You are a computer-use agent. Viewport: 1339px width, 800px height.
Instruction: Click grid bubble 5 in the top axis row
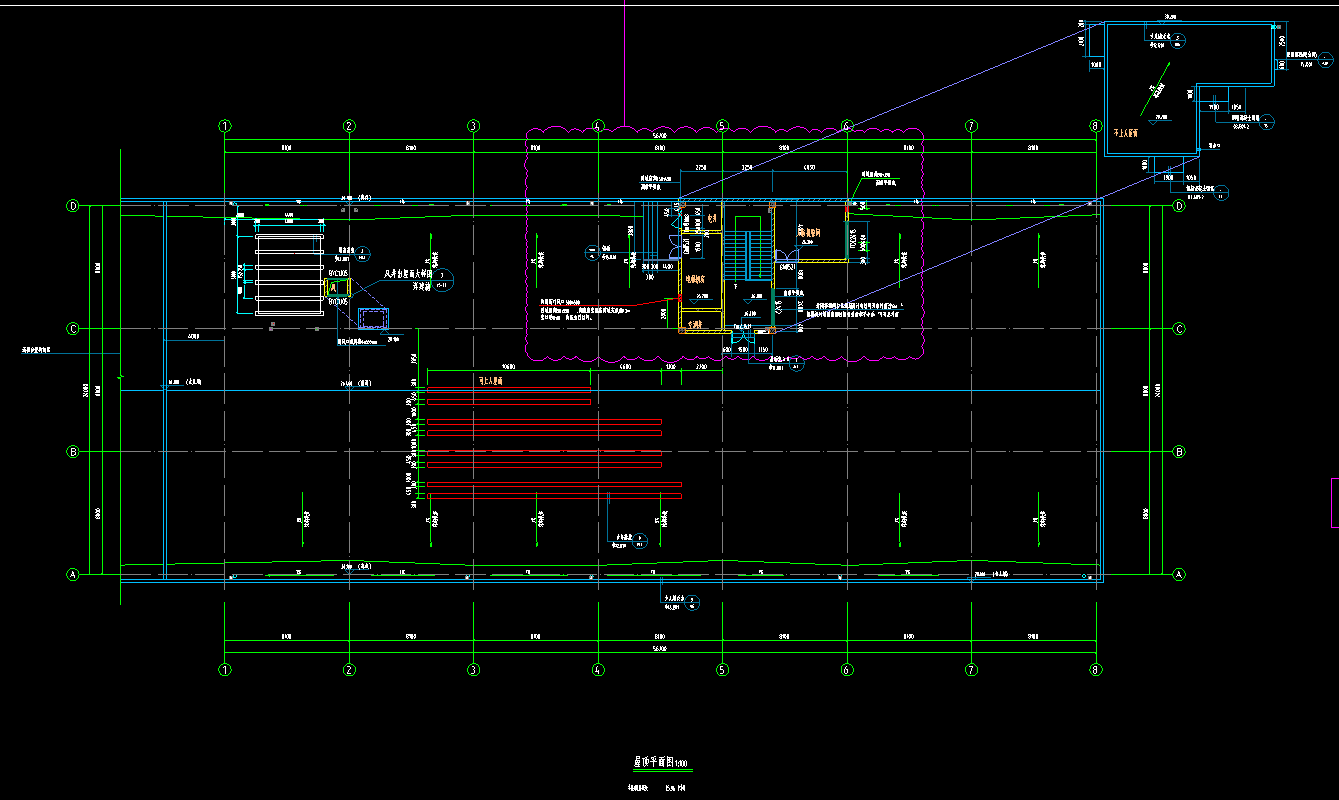click(x=722, y=126)
